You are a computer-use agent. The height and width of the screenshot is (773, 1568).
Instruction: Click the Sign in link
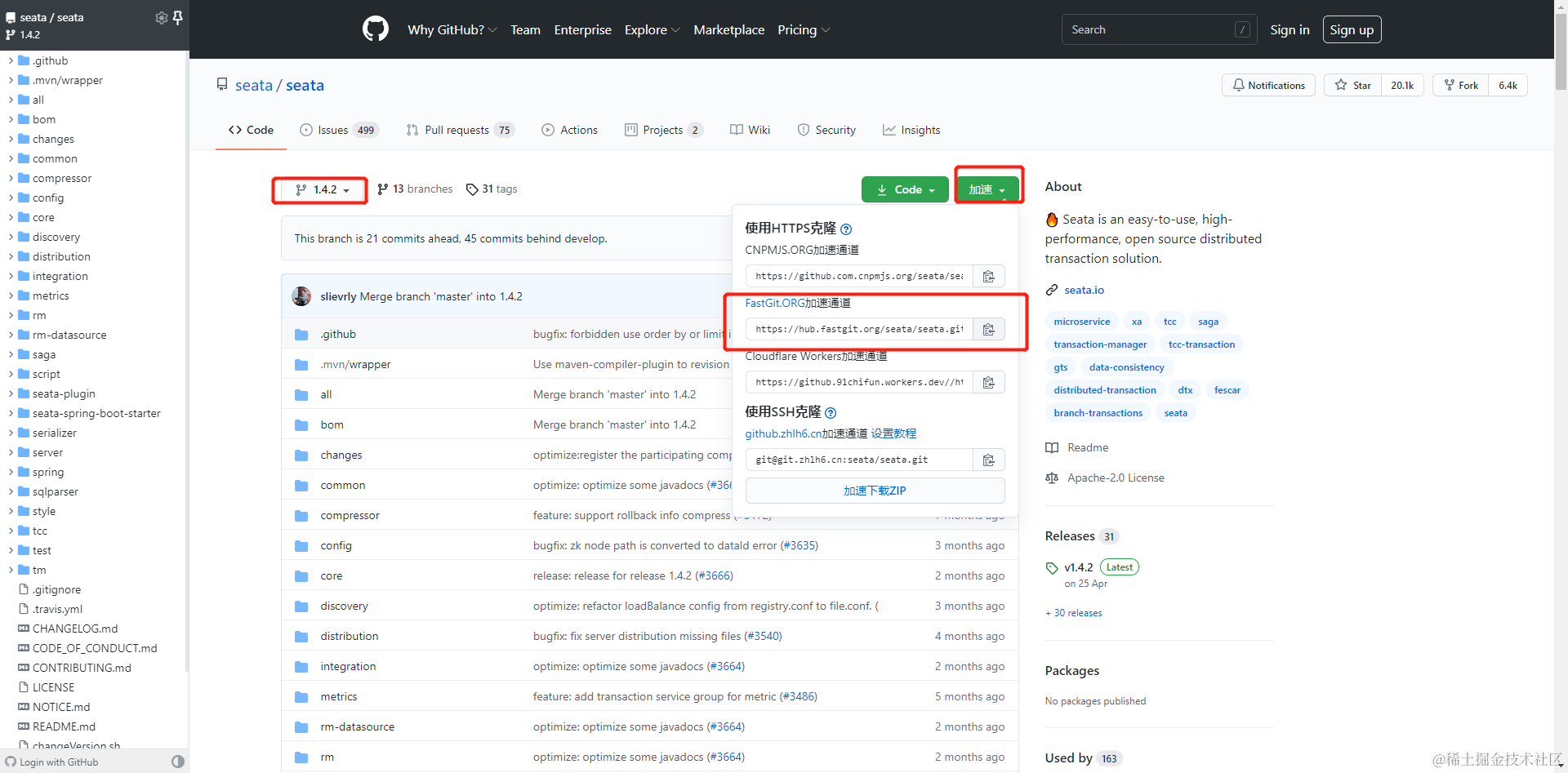[1290, 29]
